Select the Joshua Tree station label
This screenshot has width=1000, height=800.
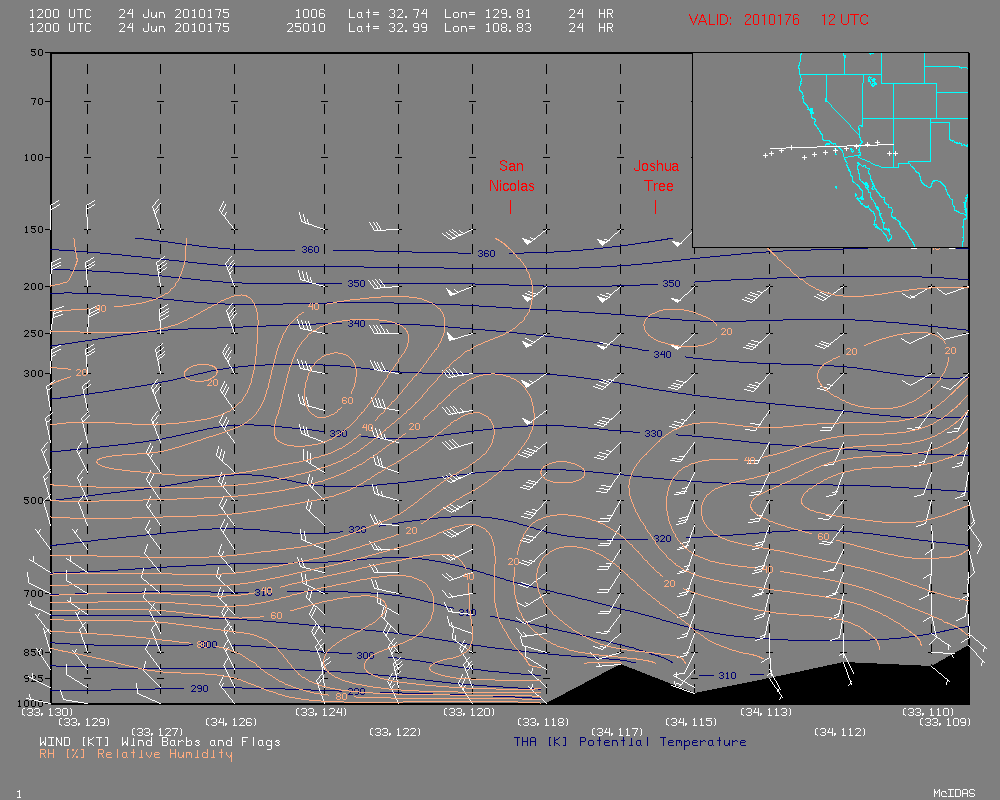[x=656, y=176]
